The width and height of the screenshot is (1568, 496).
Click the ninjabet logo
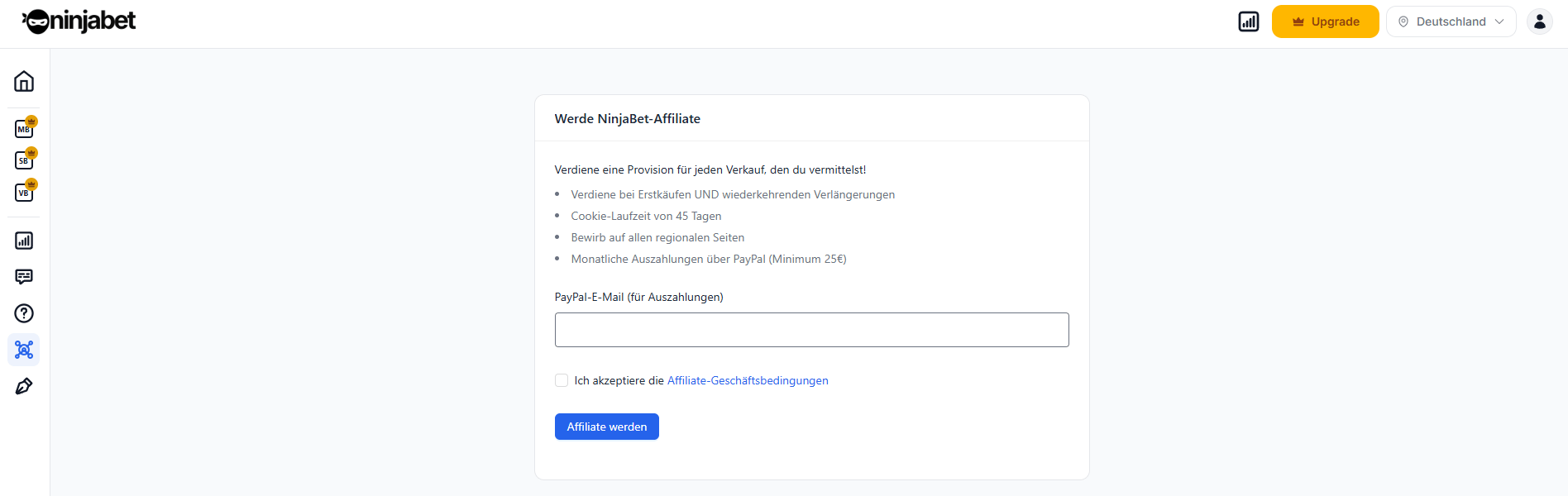click(79, 21)
